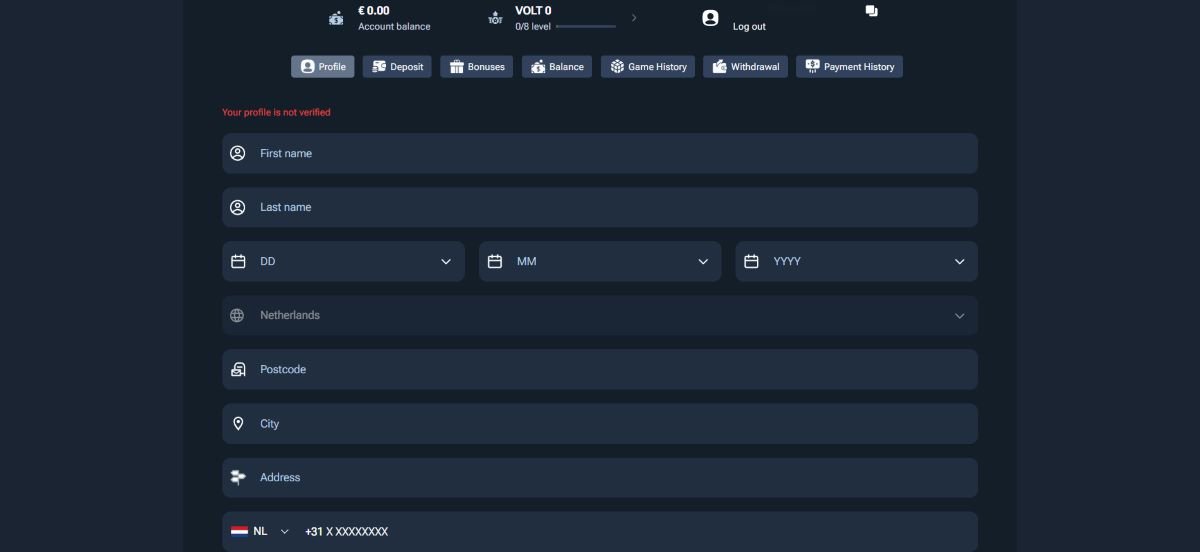The width and height of the screenshot is (1200, 552).
Task: Click the VOLT 0 level label
Action: 533,11
